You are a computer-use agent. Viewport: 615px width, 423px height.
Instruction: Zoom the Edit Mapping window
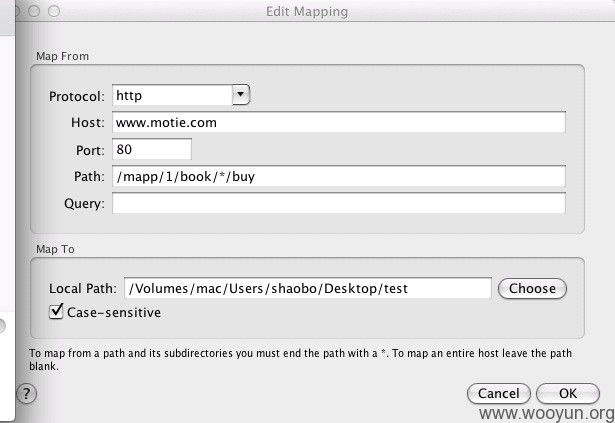(54, 11)
